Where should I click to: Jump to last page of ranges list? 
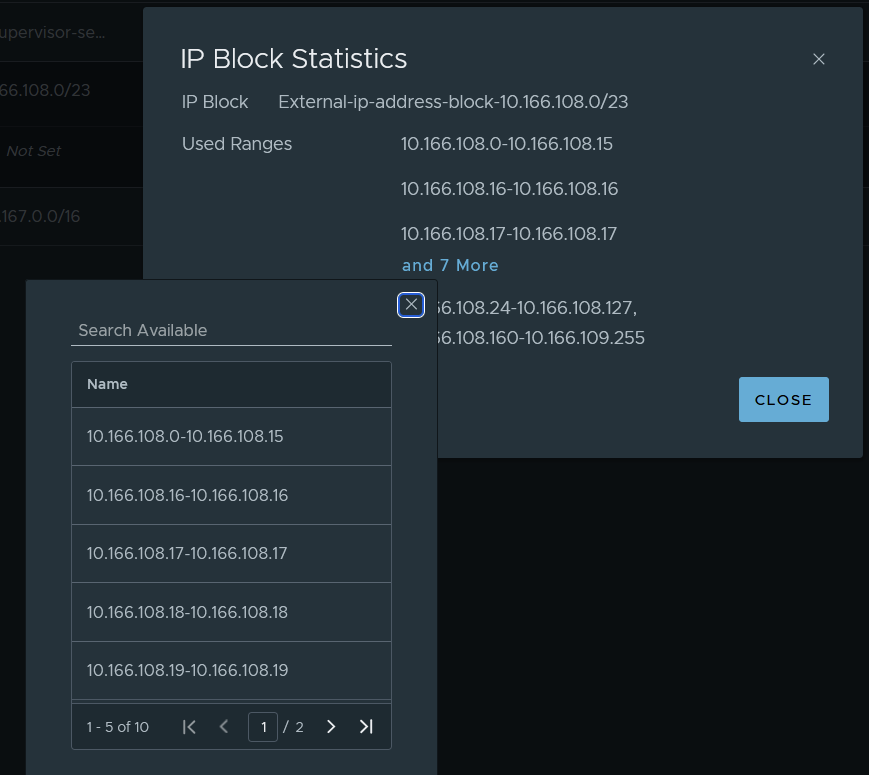point(366,727)
